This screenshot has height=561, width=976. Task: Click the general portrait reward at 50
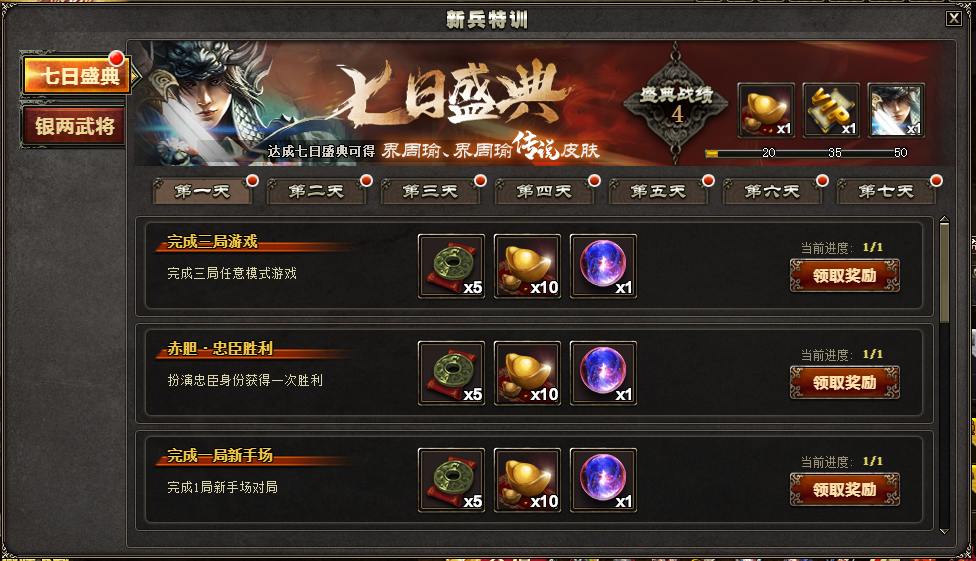point(896,110)
